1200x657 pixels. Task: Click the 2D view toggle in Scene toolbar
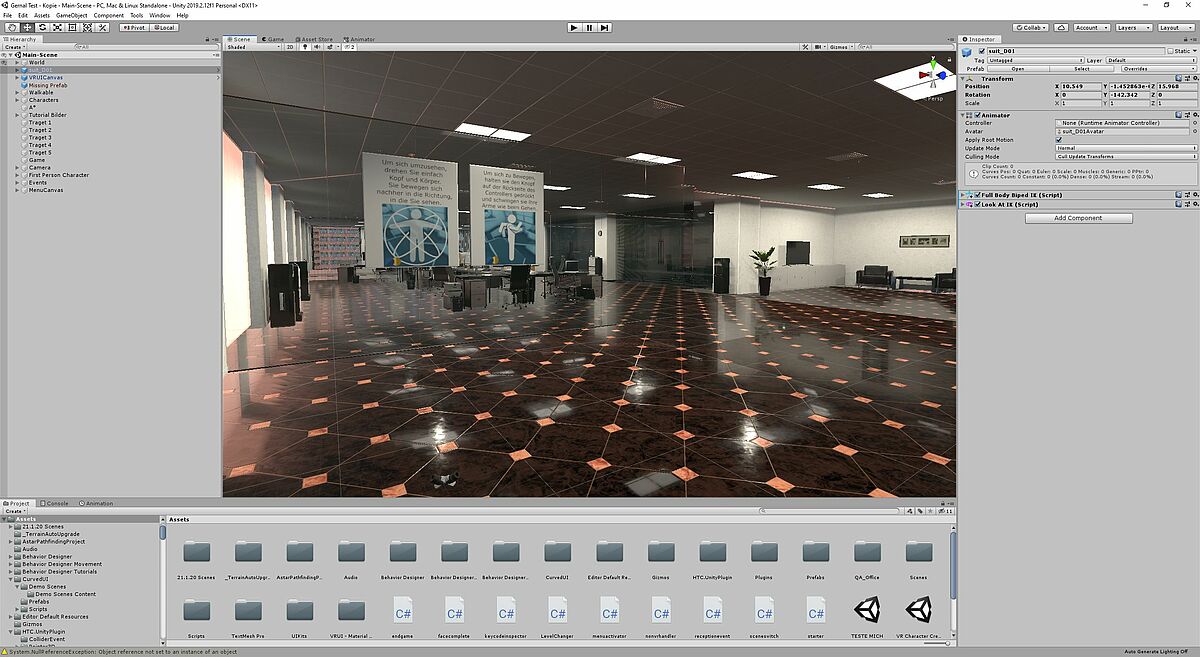pos(291,46)
